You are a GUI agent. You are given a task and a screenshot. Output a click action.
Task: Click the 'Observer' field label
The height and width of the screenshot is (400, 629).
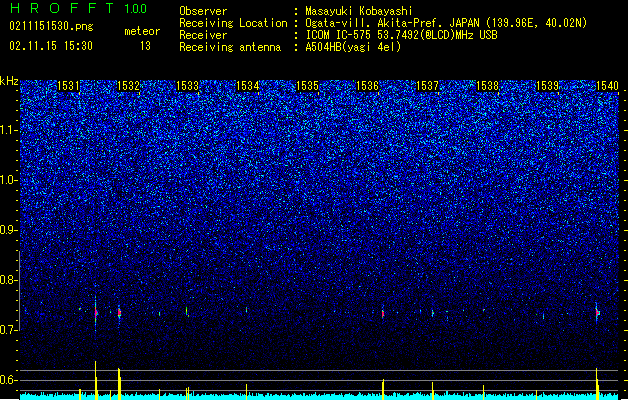pos(203,11)
